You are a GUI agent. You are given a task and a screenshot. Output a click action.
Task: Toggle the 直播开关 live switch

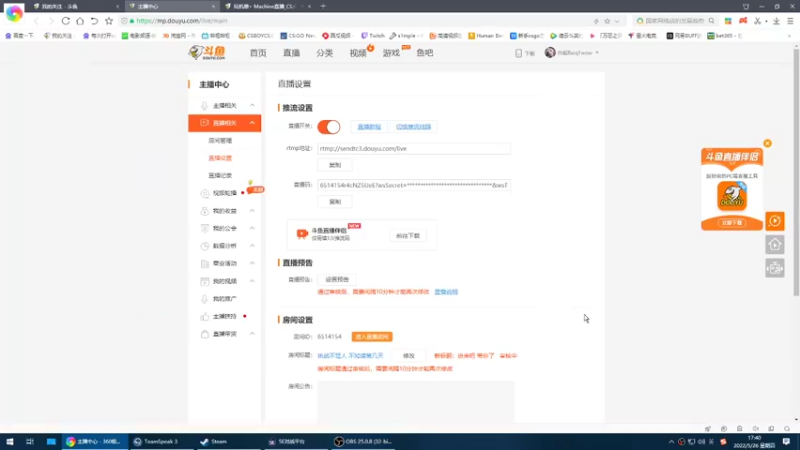coord(329,127)
